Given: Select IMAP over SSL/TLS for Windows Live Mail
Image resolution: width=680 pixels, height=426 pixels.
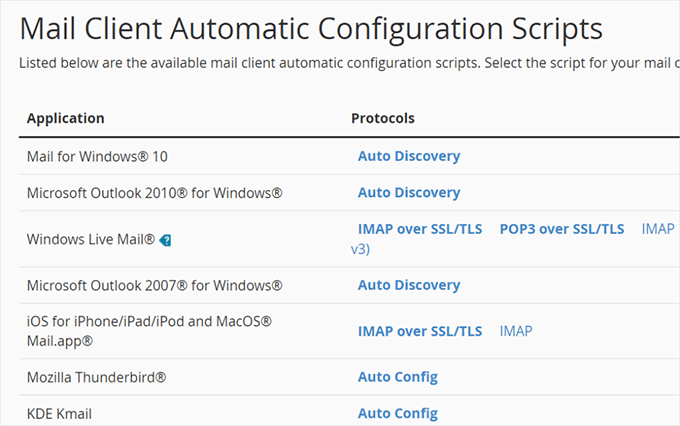Looking at the screenshot, I should (420, 229).
